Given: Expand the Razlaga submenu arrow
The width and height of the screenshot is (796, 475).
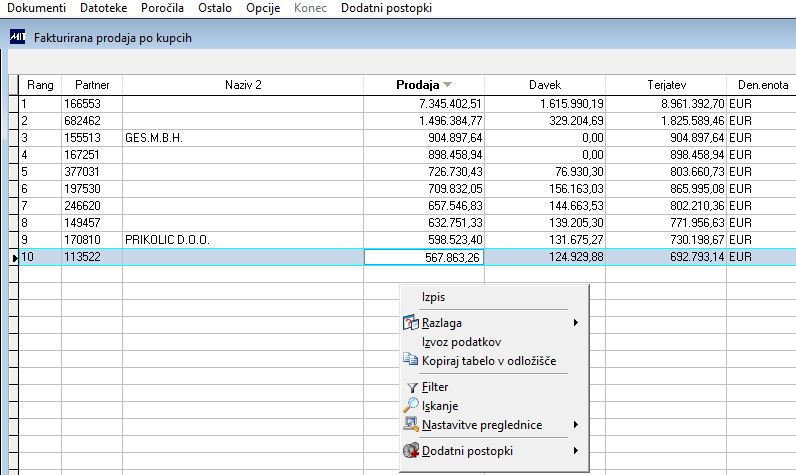Looking at the screenshot, I should click(575, 323).
